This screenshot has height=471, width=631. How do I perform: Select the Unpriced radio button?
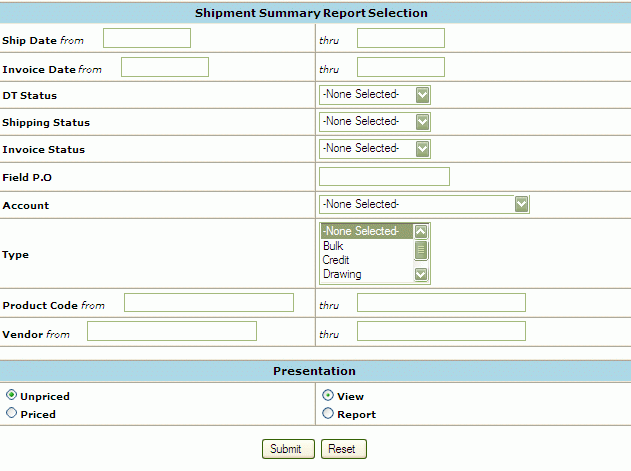11,395
